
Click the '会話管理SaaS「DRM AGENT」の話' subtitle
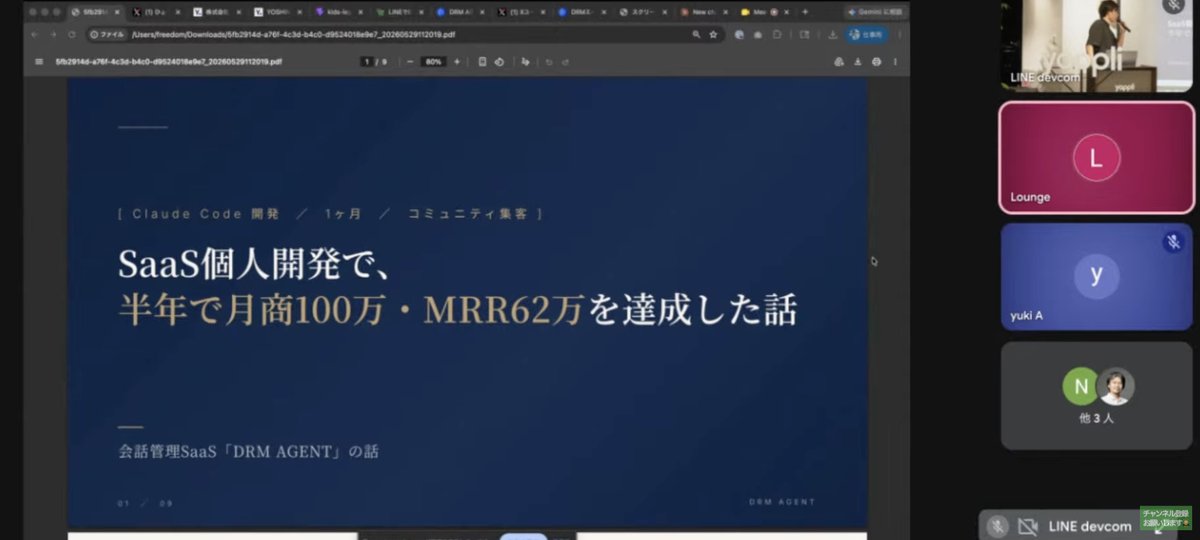(248, 451)
